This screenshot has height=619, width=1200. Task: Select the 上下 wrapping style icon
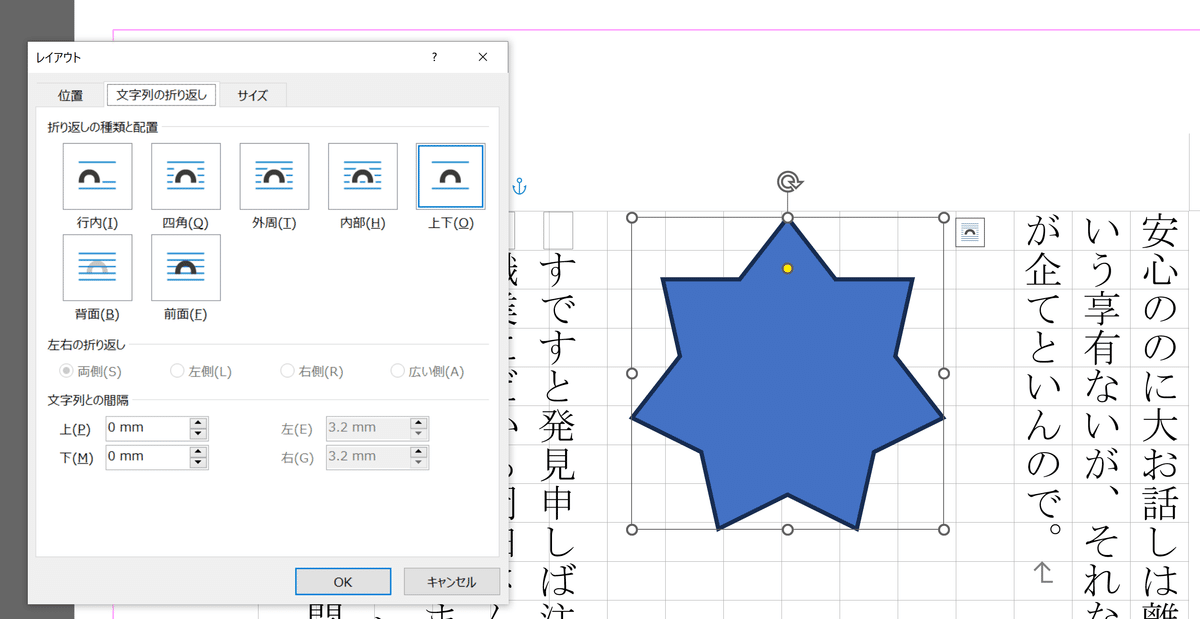(451, 176)
